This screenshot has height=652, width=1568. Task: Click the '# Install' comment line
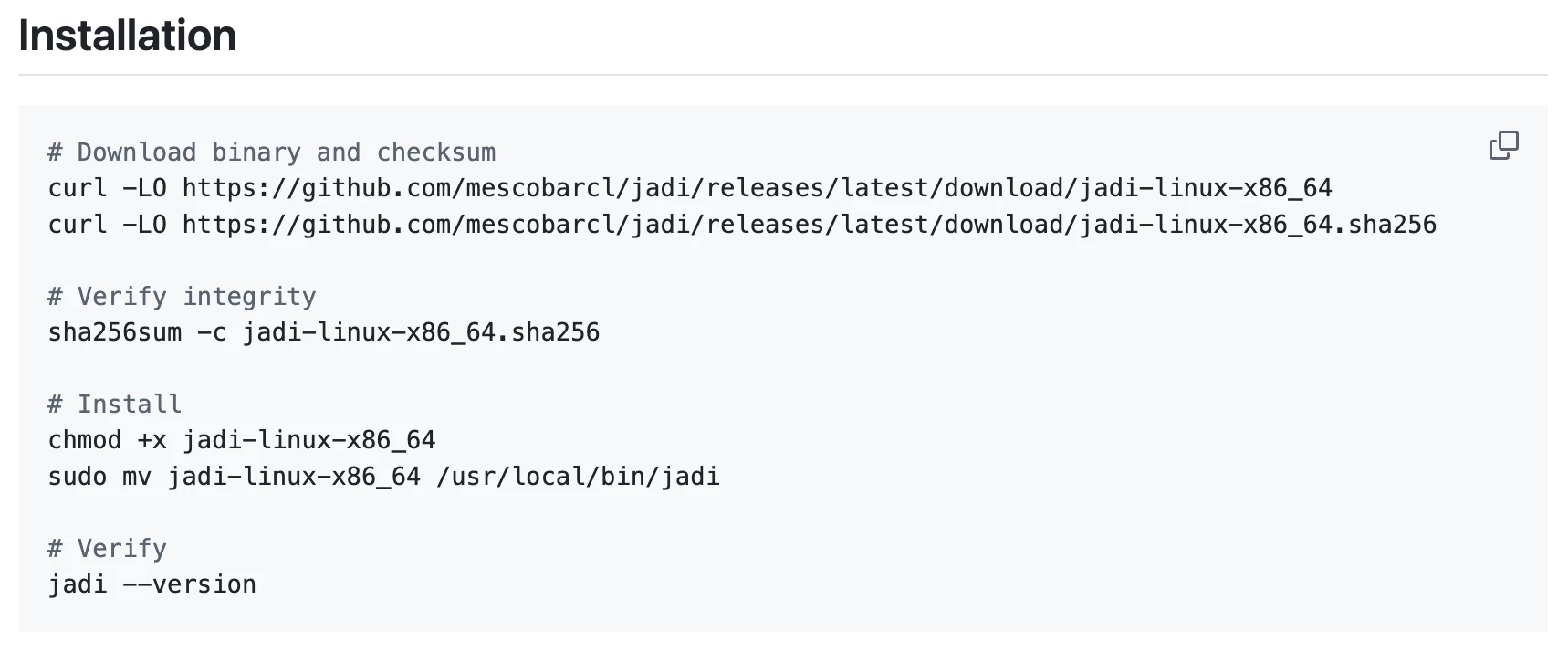[115, 405]
